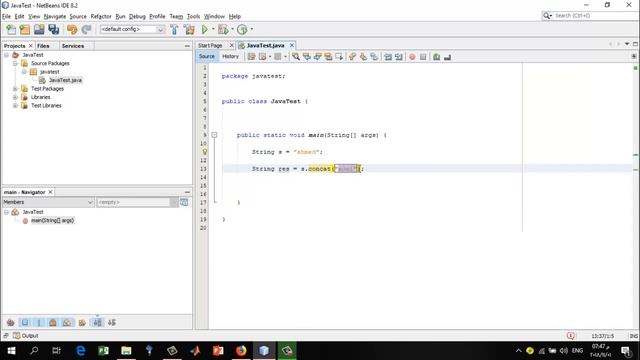Click the Undo arrow icon

[x=72, y=29]
